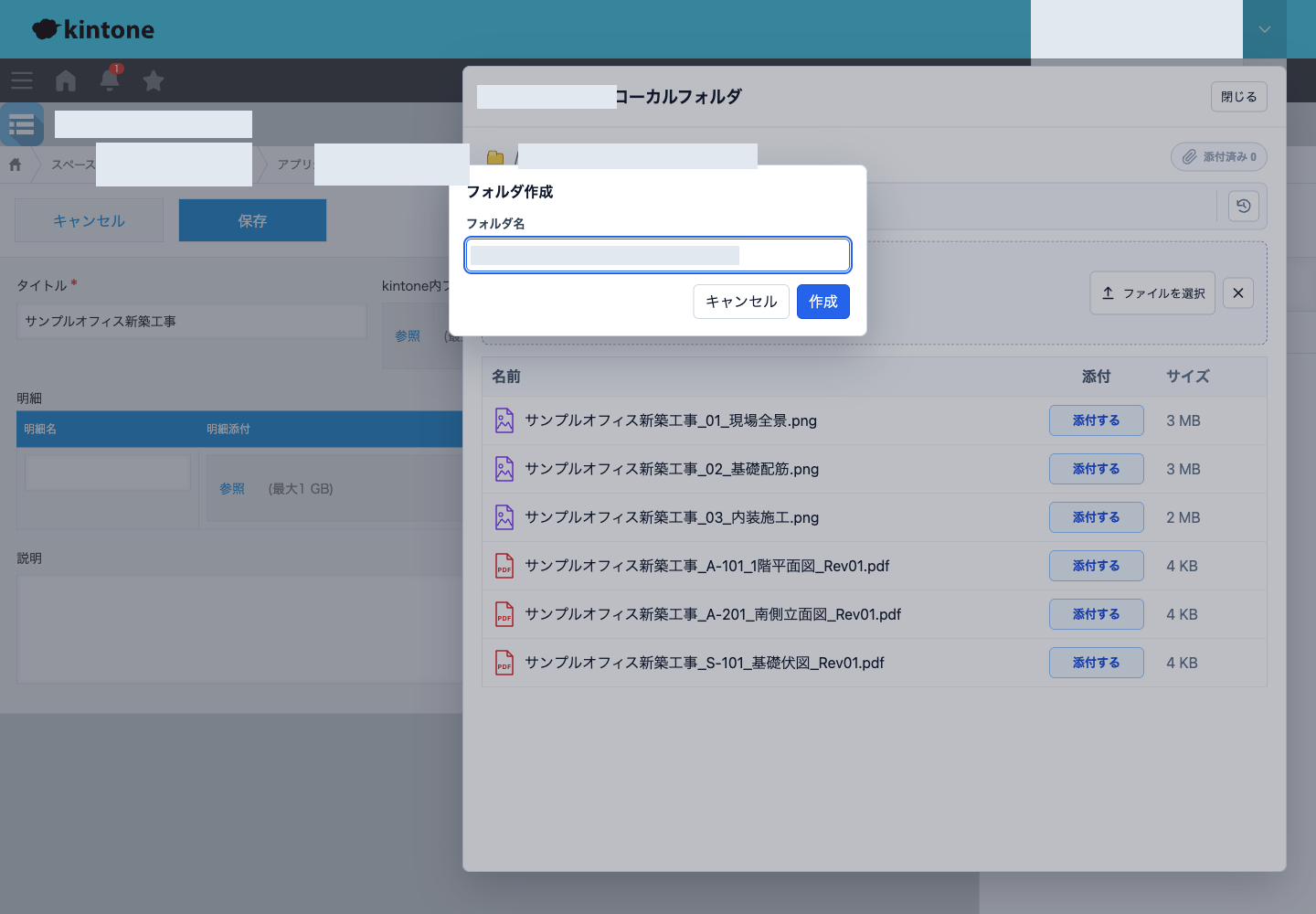
Task: Click the refresh history icon
Action: (x=1244, y=206)
